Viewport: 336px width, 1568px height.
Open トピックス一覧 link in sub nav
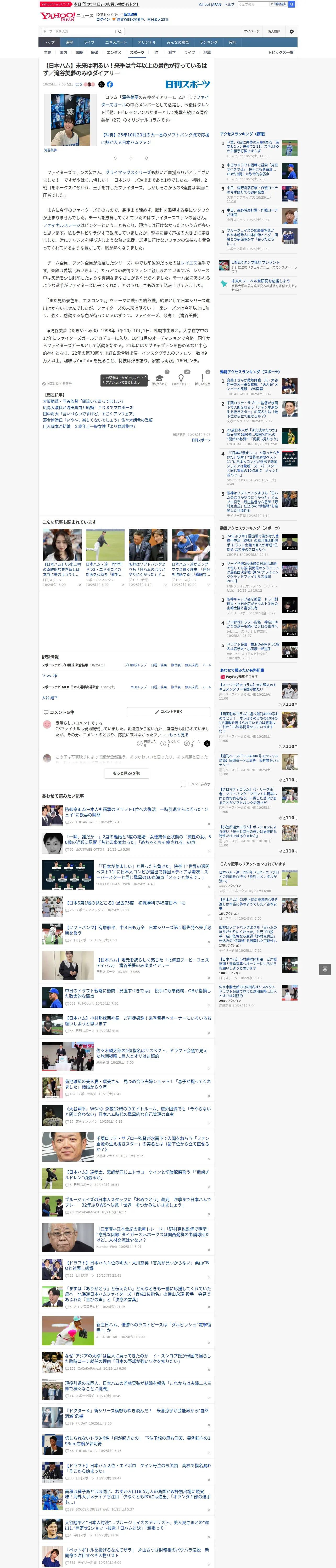281,52
